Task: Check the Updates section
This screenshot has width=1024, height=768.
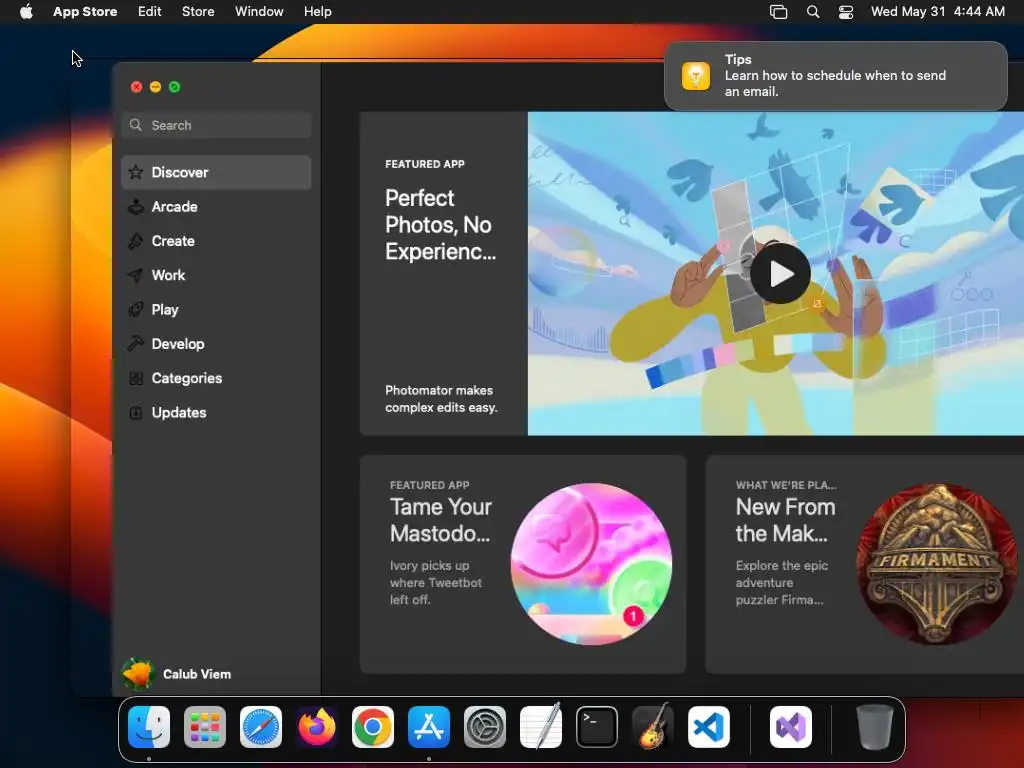Action: tap(216, 413)
